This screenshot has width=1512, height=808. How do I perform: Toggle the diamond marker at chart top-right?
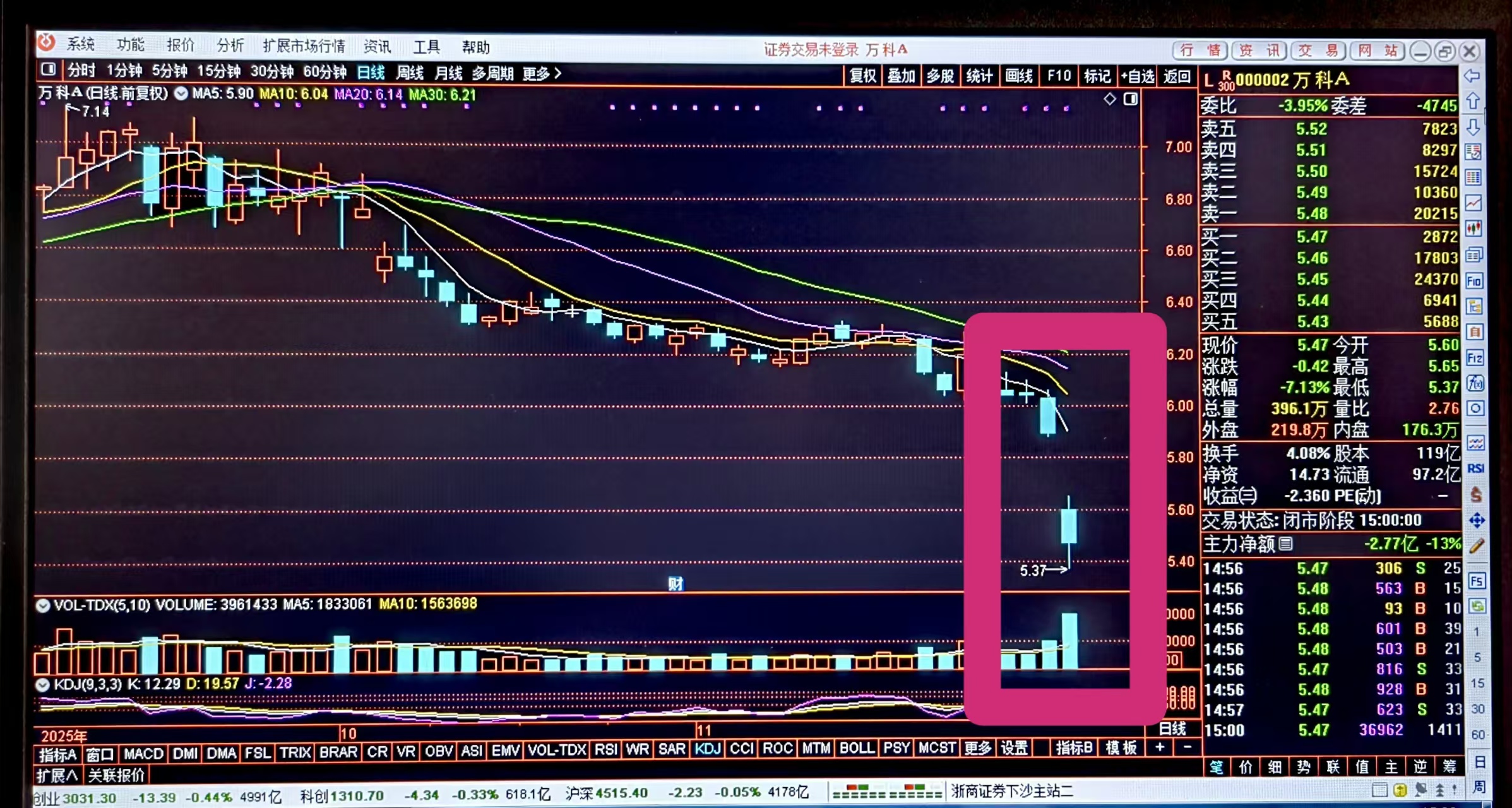(x=1109, y=99)
